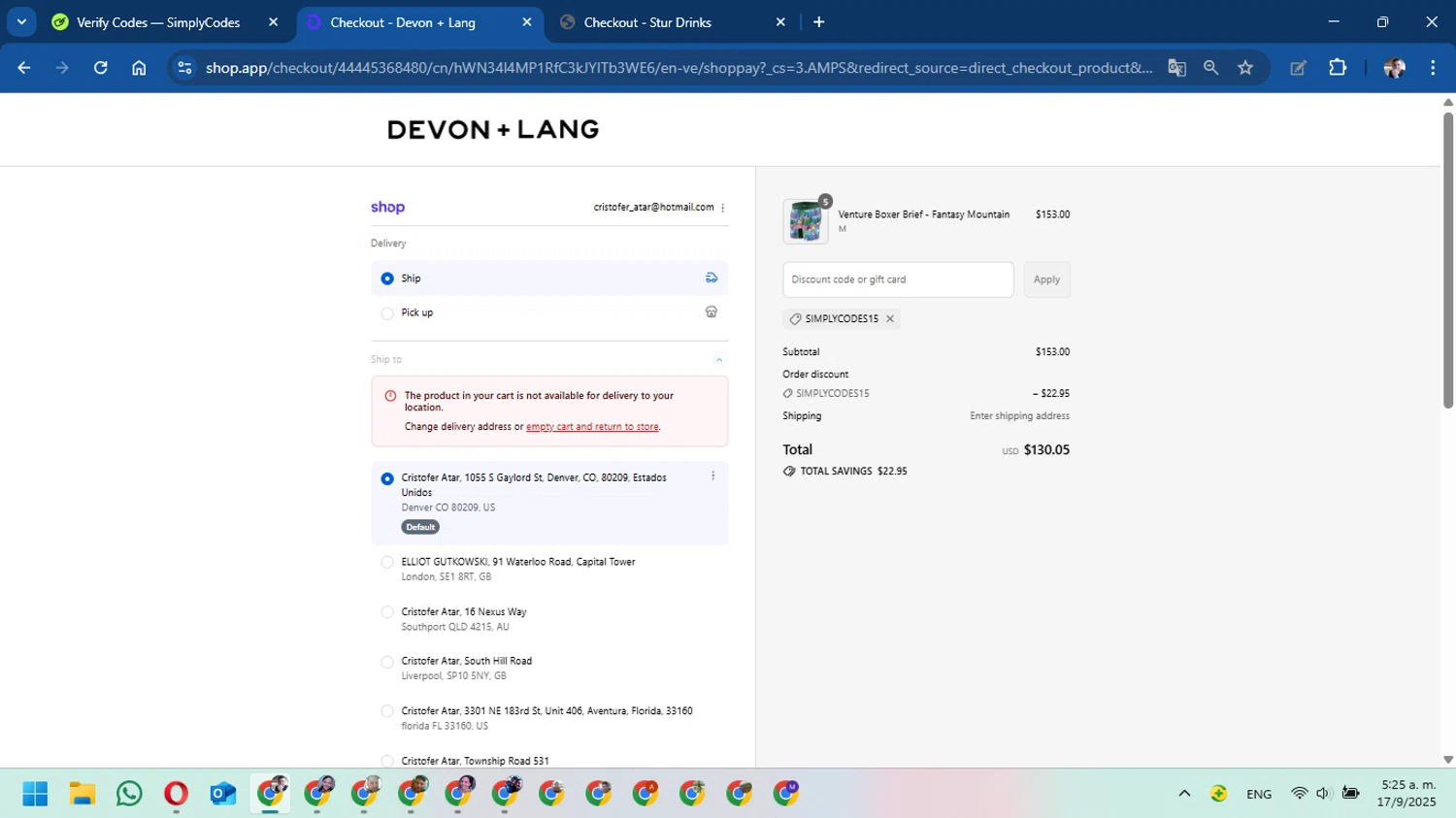Screen dimensions: 1456x818
Task: Go back to the previous page
Action: click(x=24, y=68)
